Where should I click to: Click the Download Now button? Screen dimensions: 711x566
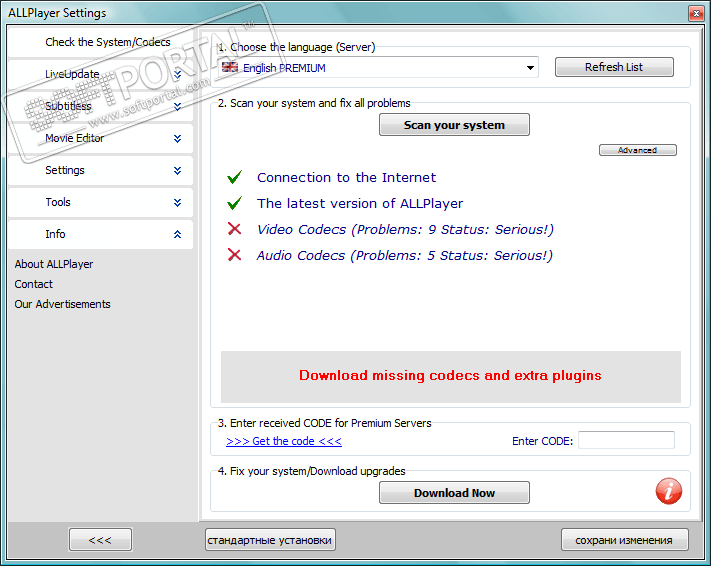454,493
